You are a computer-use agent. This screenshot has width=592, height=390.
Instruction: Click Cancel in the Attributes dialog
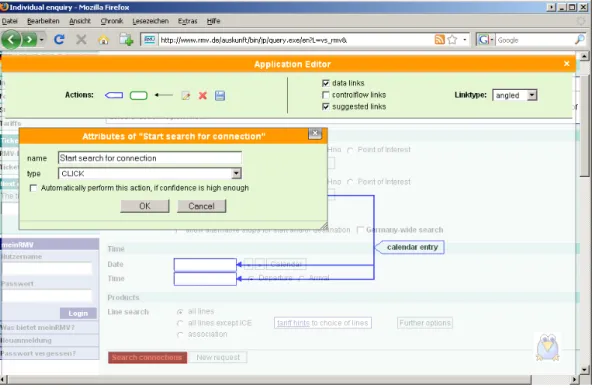[x=202, y=206]
